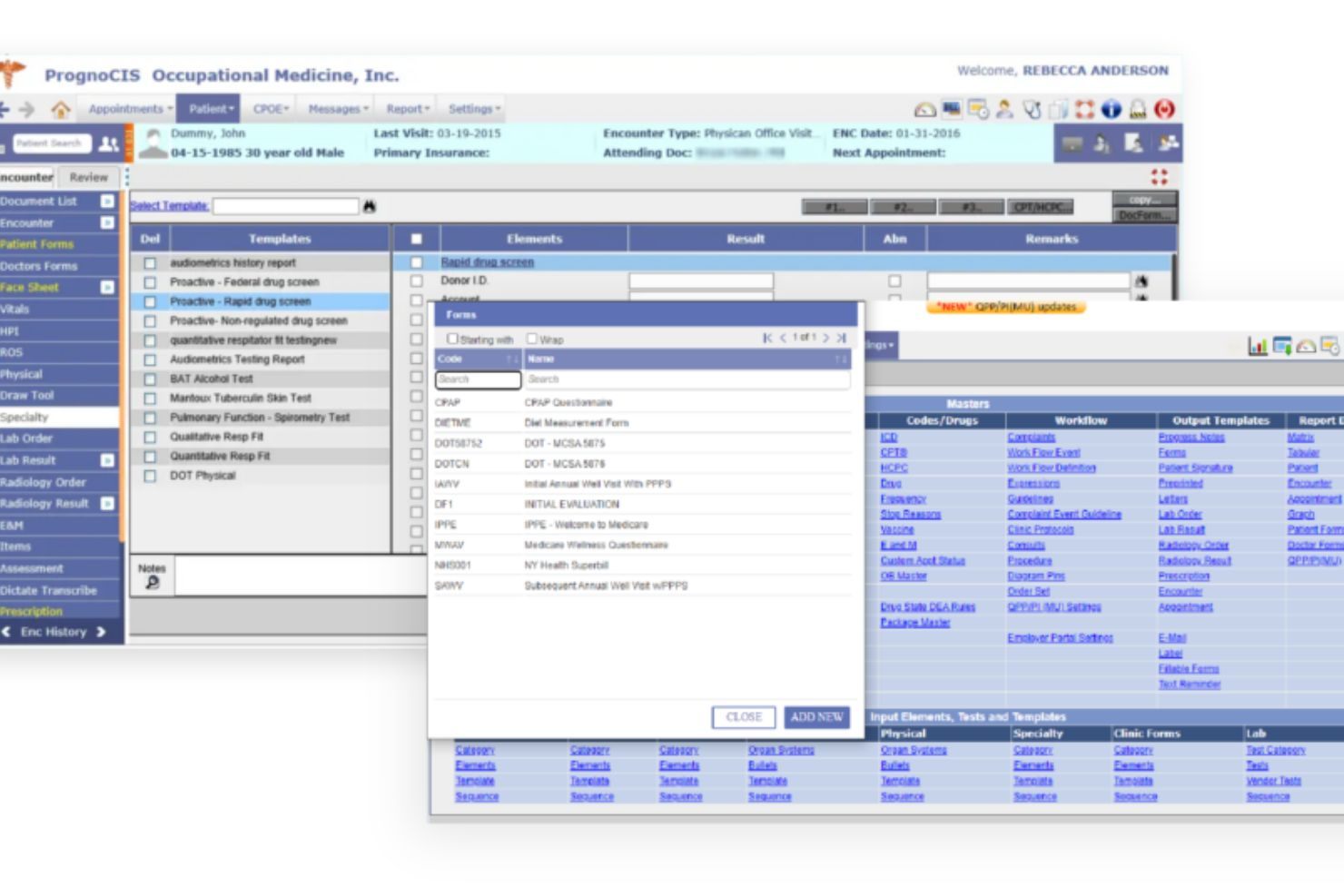The image size is (1344, 896).
Task: Click the patient person toolbar icon
Action: (x=1004, y=109)
